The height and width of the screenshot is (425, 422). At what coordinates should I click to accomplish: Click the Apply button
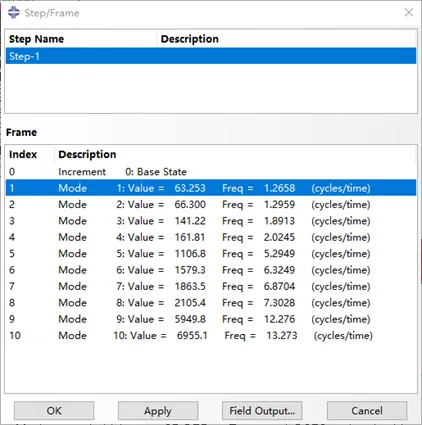coord(158,411)
